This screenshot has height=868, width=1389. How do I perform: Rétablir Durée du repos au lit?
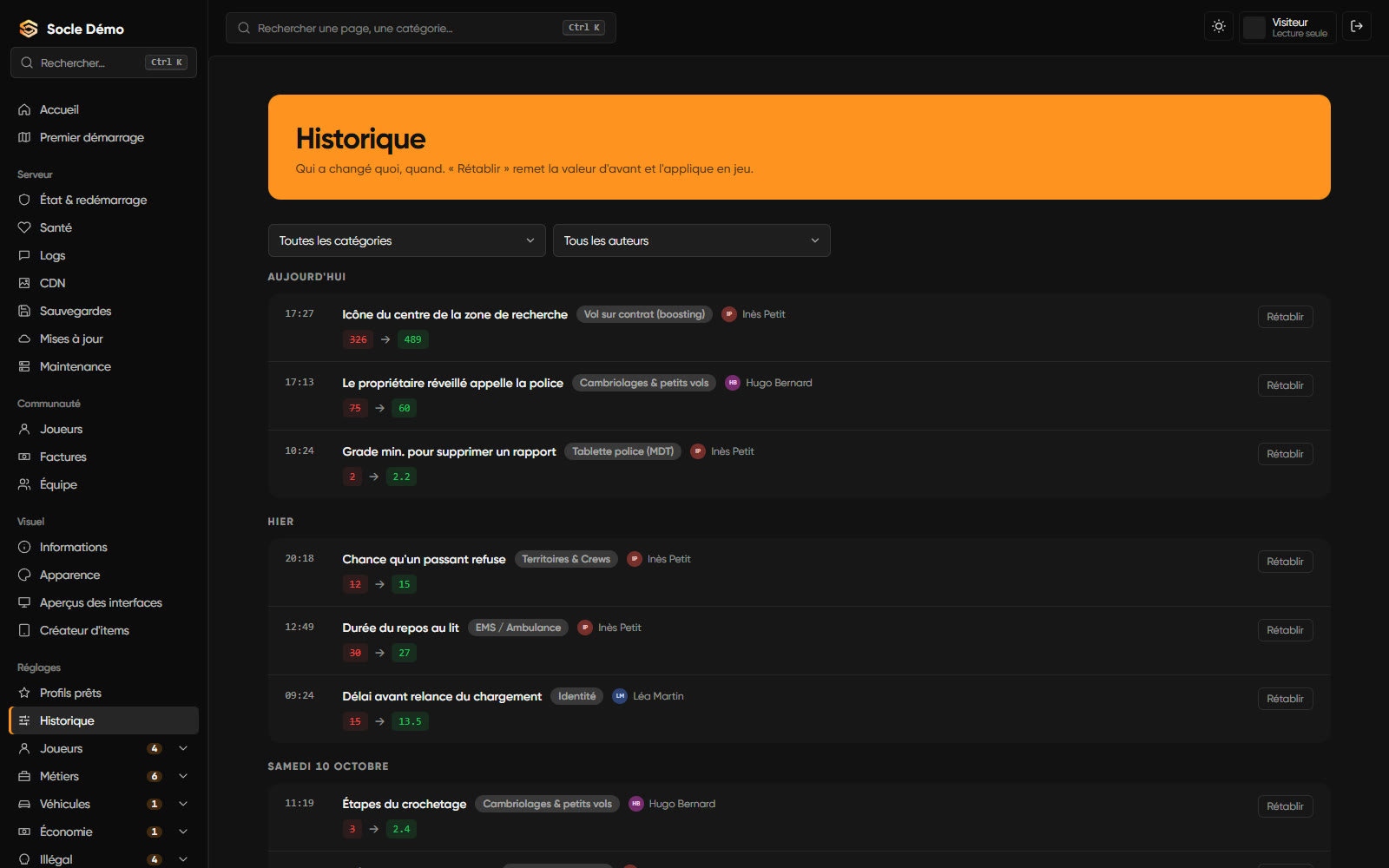point(1285,630)
